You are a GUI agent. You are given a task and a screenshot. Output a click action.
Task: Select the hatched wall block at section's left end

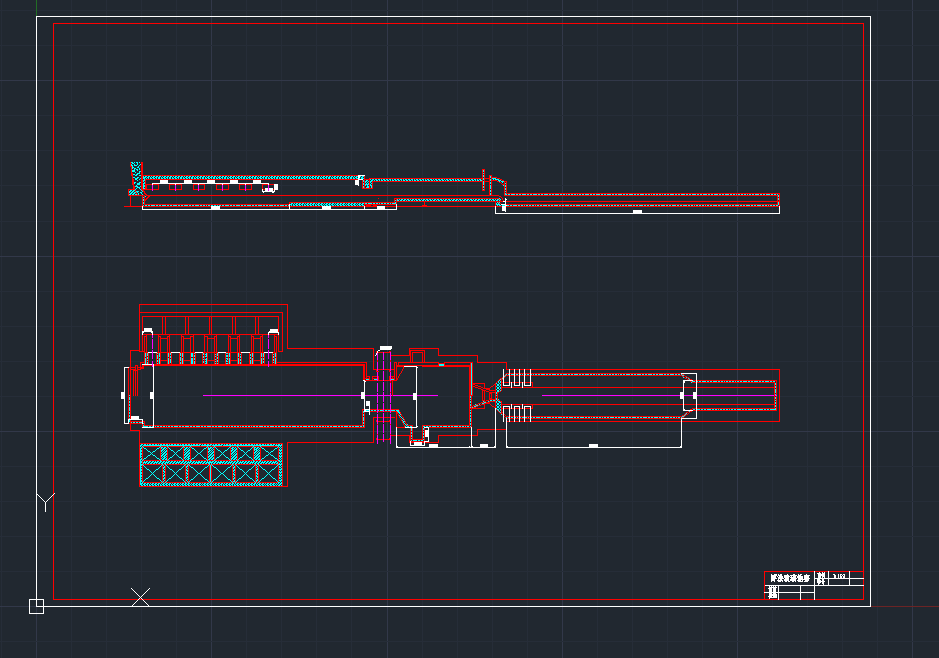tap(136, 178)
